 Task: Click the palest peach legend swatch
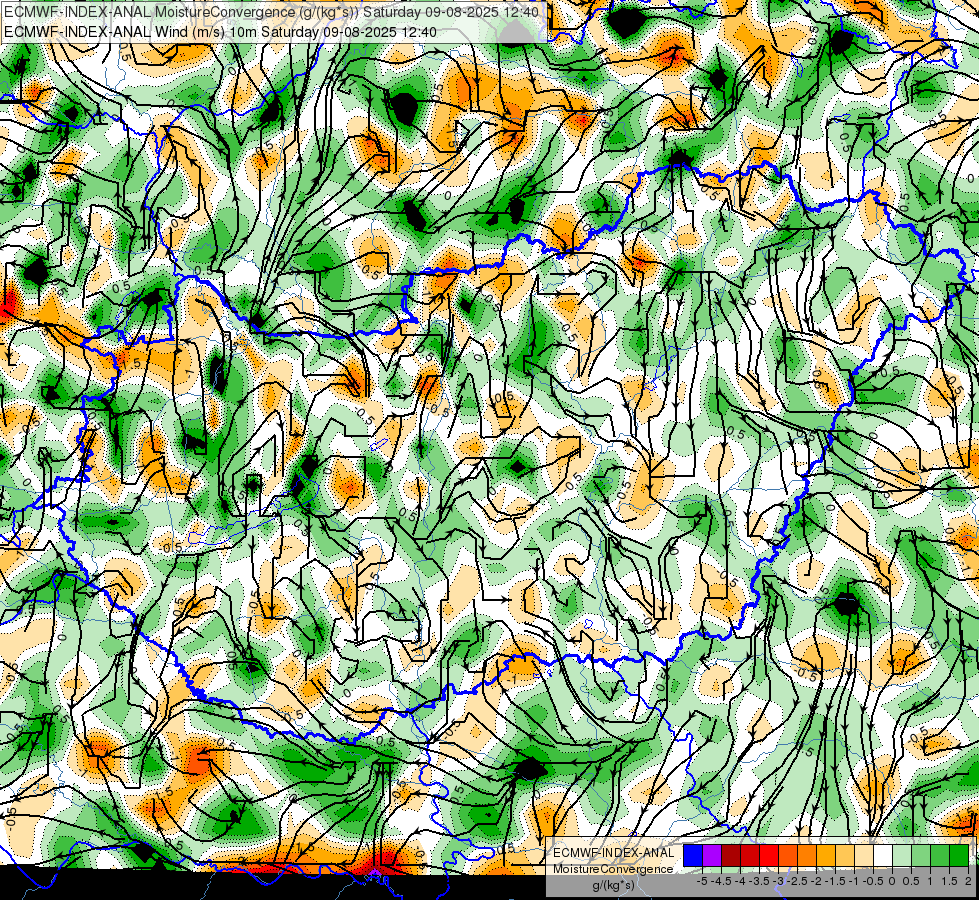(x=864, y=855)
